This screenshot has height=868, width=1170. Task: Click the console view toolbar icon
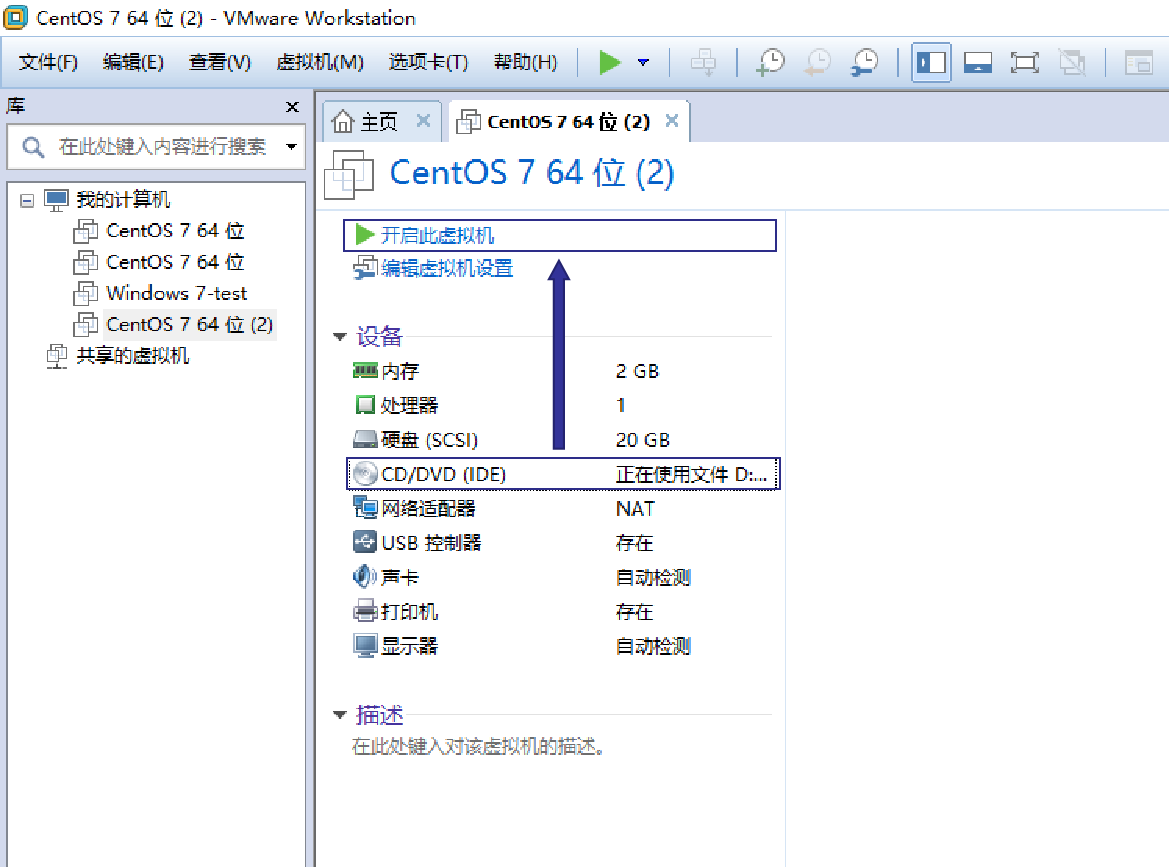[1139, 62]
